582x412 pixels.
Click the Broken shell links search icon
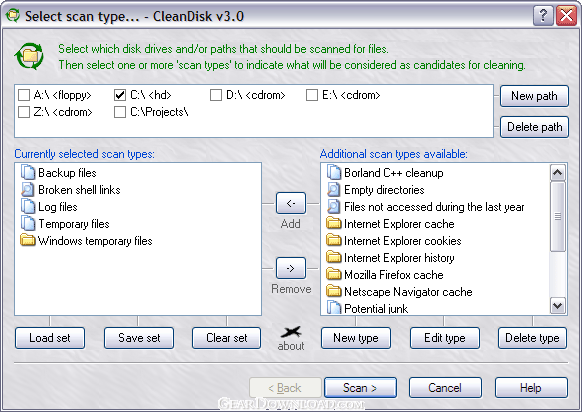(x=28, y=190)
